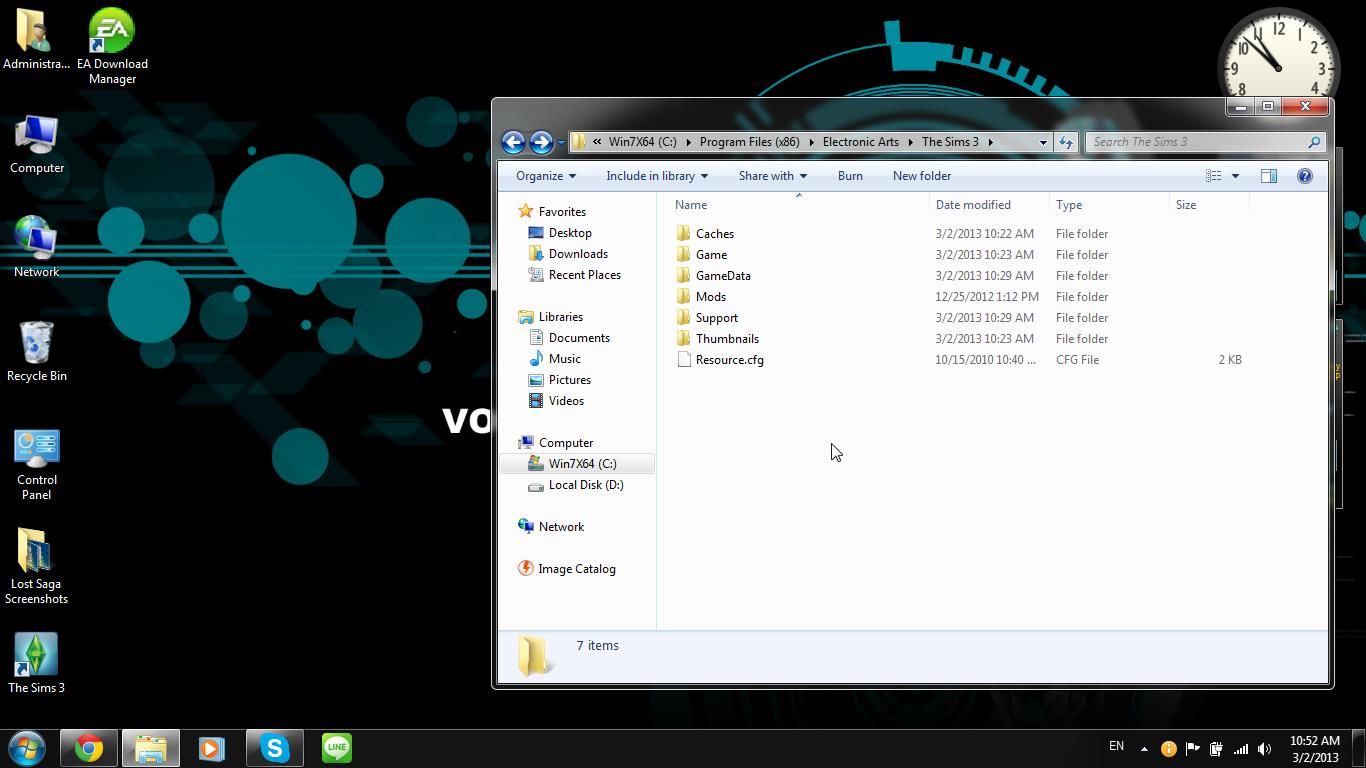This screenshot has width=1366, height=768.
Task: Open Skype from the taskbar
Action: click(x=274, y=748)
